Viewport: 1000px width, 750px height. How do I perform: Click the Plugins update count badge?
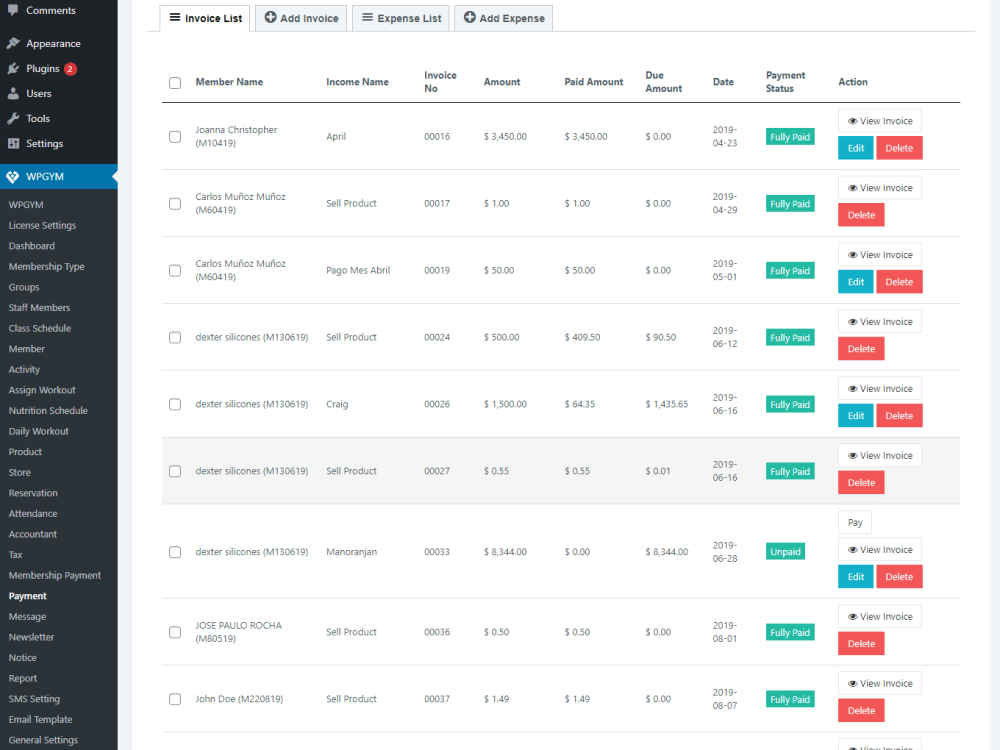70,69
